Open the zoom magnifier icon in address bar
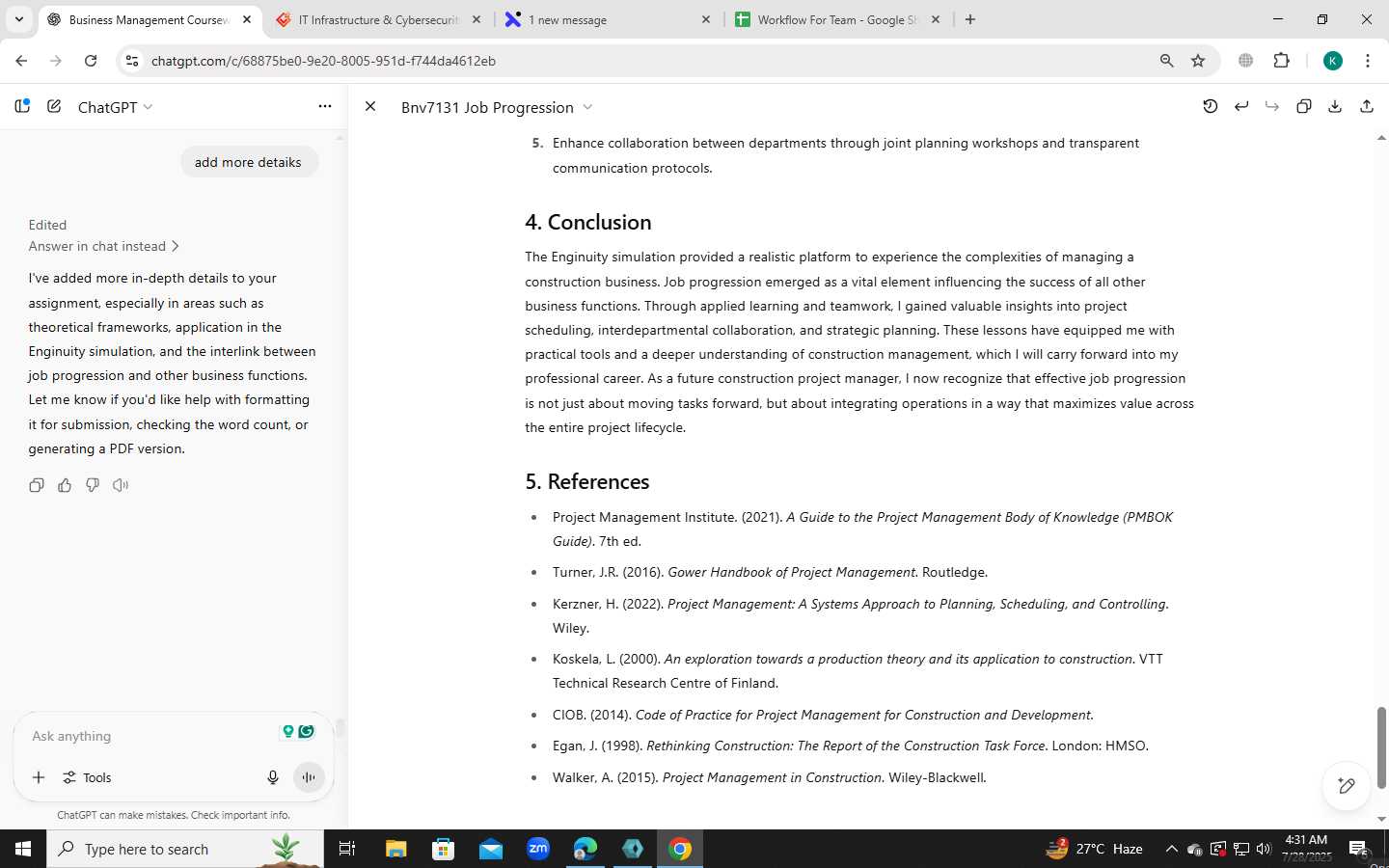Image resolution: width=1389 pixels, height=868 pixels. (1166, 61)
